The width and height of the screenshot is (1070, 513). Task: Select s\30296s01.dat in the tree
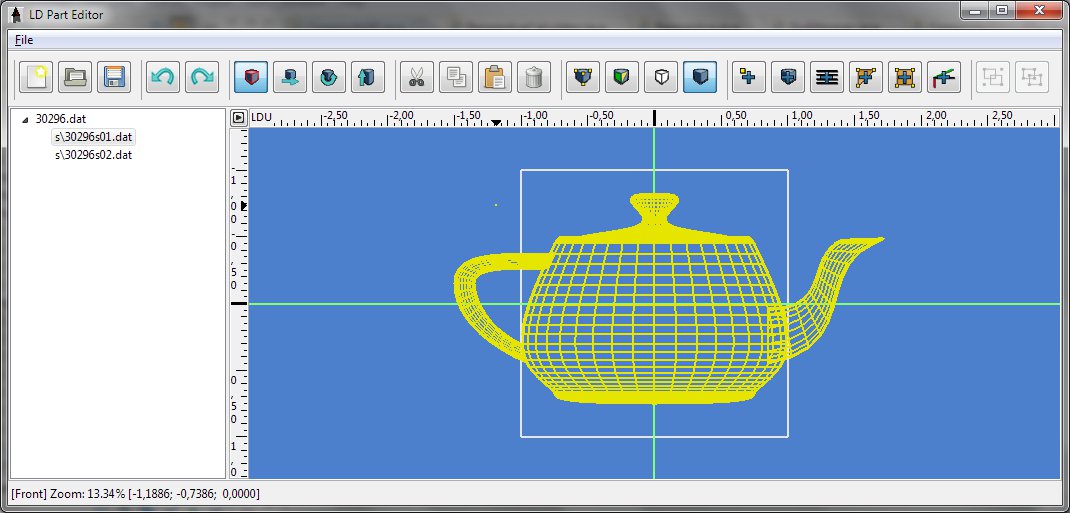pyautogui.click(x=93, y=137)
